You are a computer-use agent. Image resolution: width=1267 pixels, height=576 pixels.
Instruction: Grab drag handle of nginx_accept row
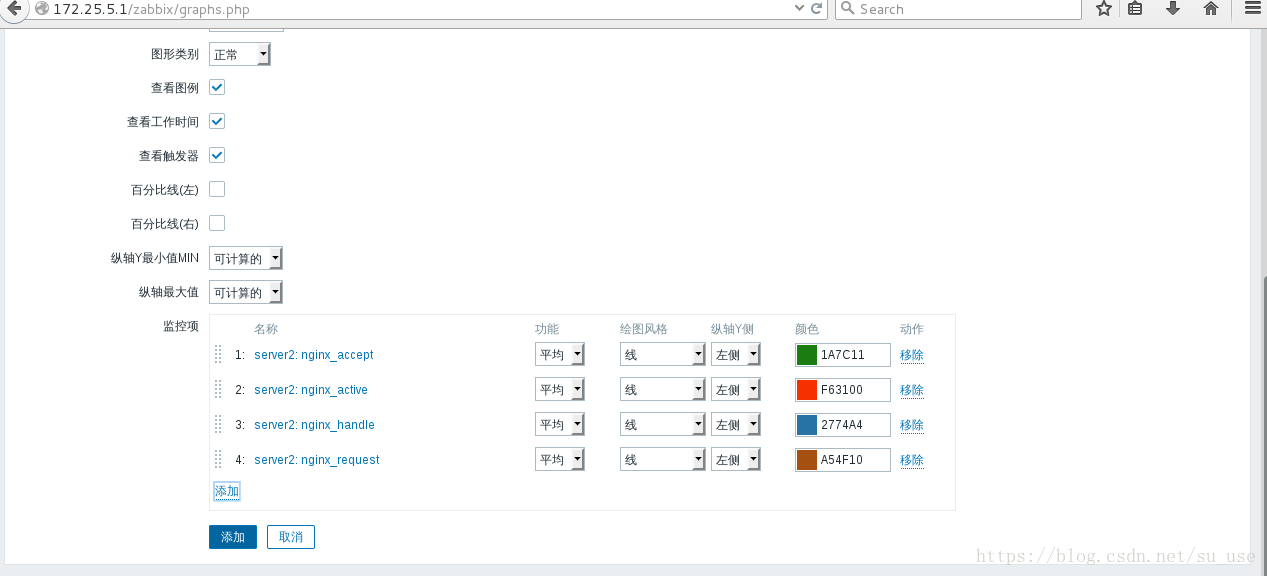pos(218,354)
